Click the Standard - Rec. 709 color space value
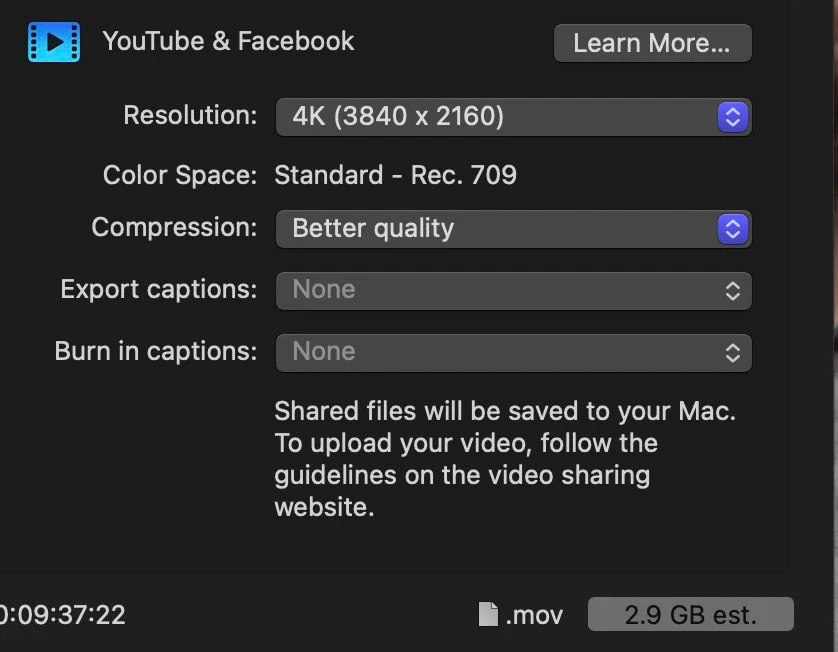 click(395, 175)
